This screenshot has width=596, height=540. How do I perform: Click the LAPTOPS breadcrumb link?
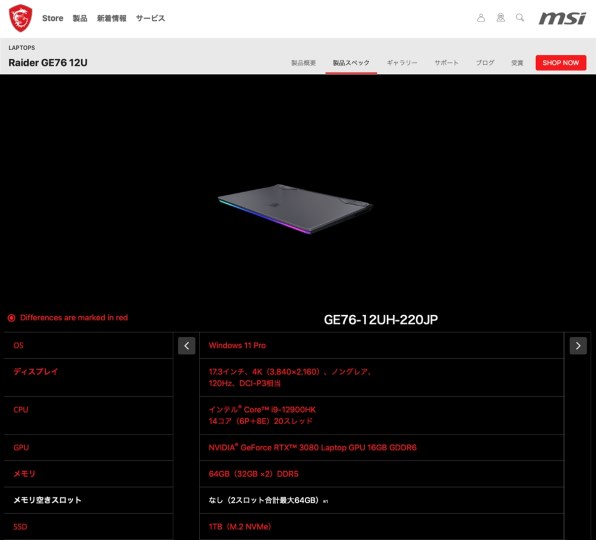point(22,48)
